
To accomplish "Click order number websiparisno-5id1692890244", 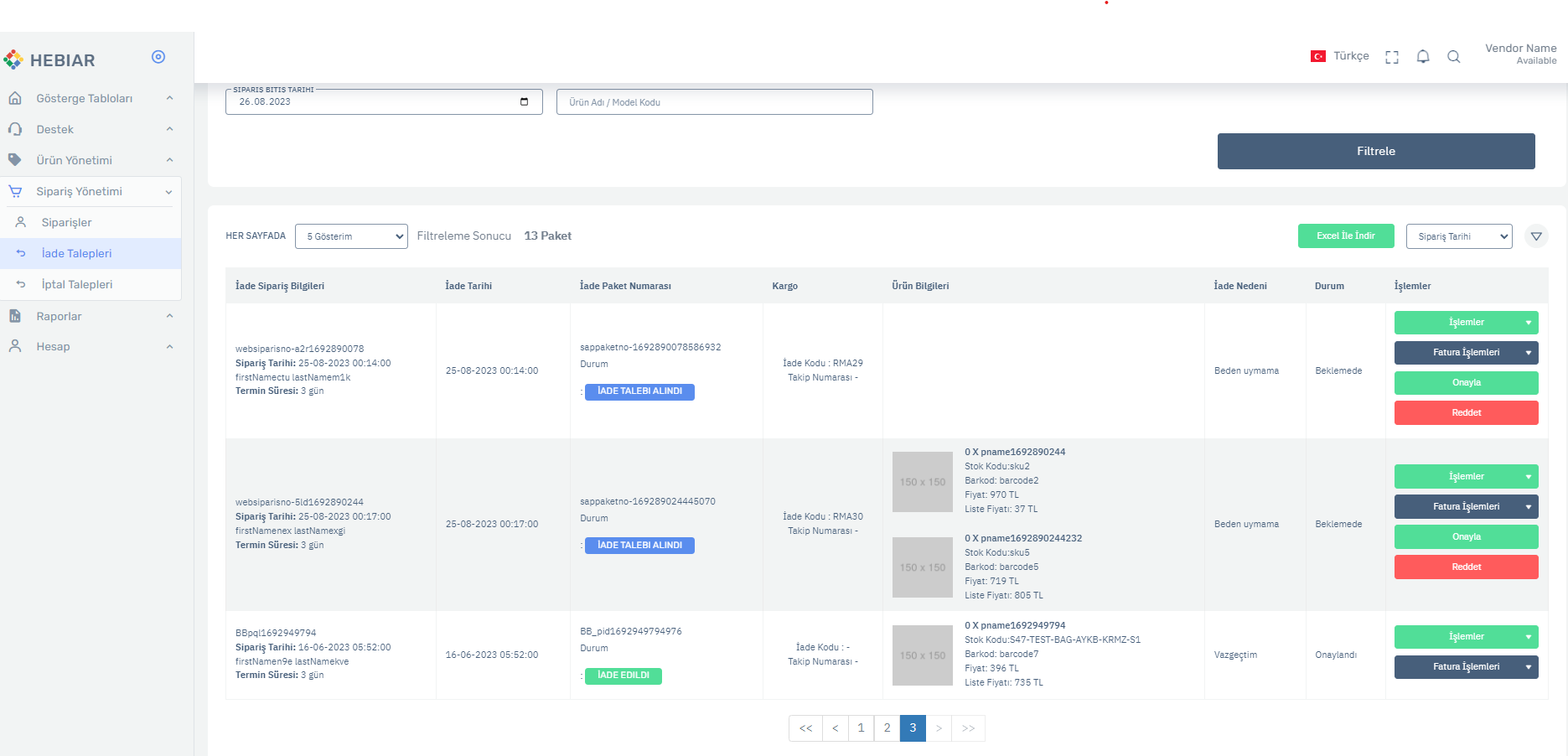I will click(x=299, y=502).
